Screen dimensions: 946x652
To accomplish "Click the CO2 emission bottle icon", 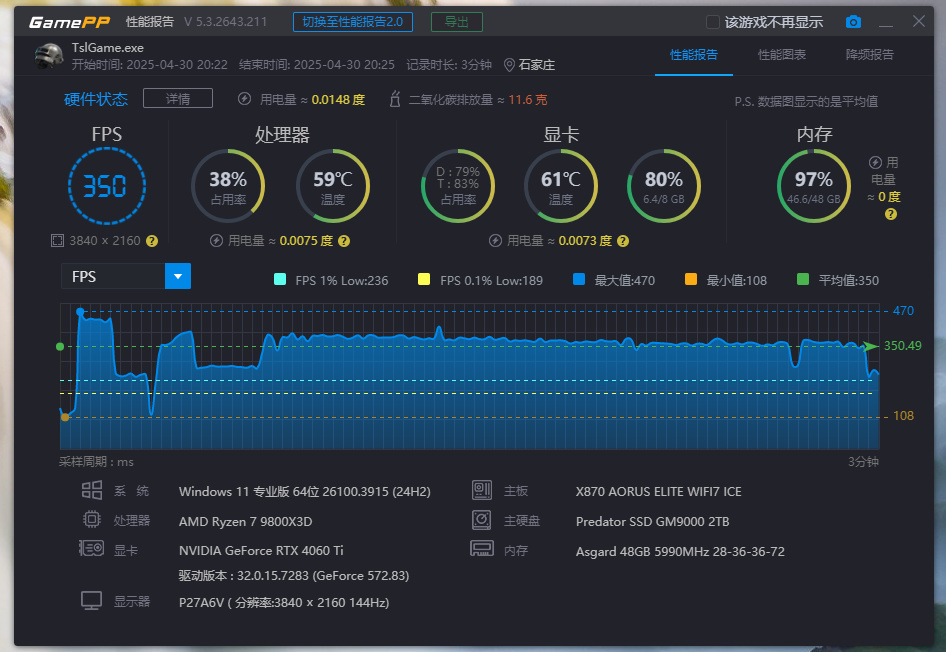I will pos(395,98).
